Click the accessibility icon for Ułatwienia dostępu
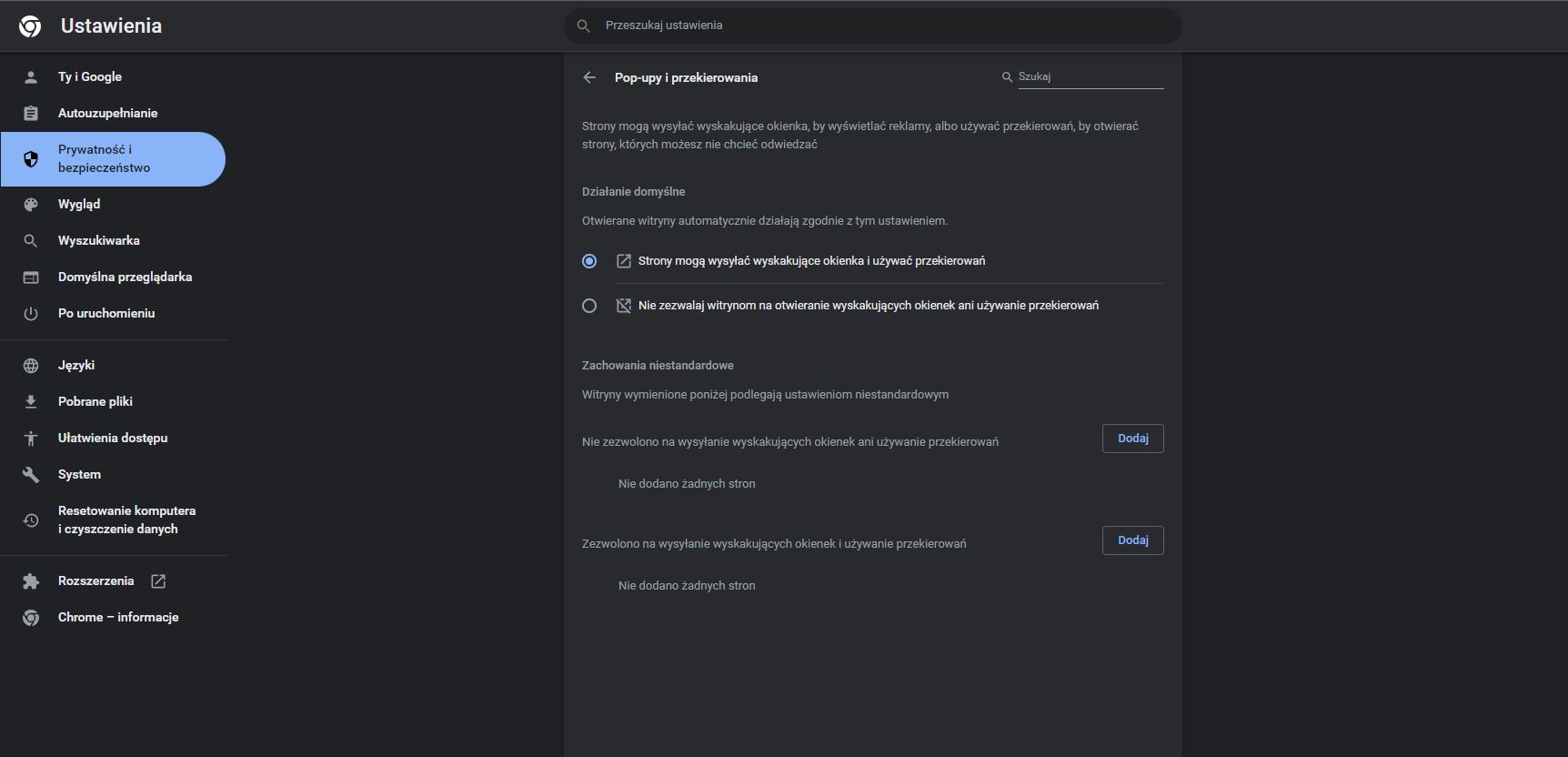The width and height of the screenshot is (1568, 757). coord(31,439)
